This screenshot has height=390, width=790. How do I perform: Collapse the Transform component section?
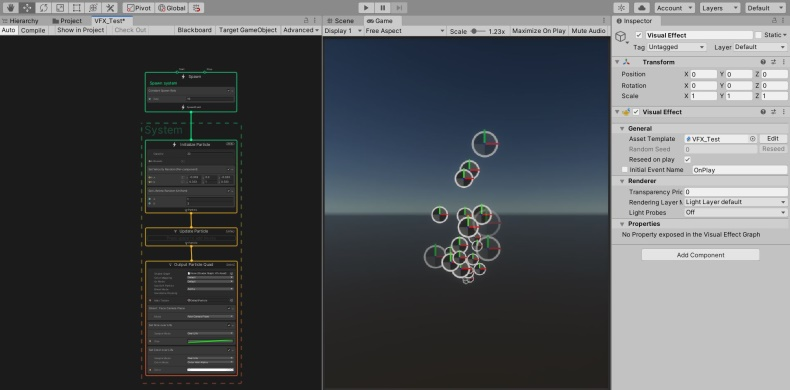coord(617,62)
